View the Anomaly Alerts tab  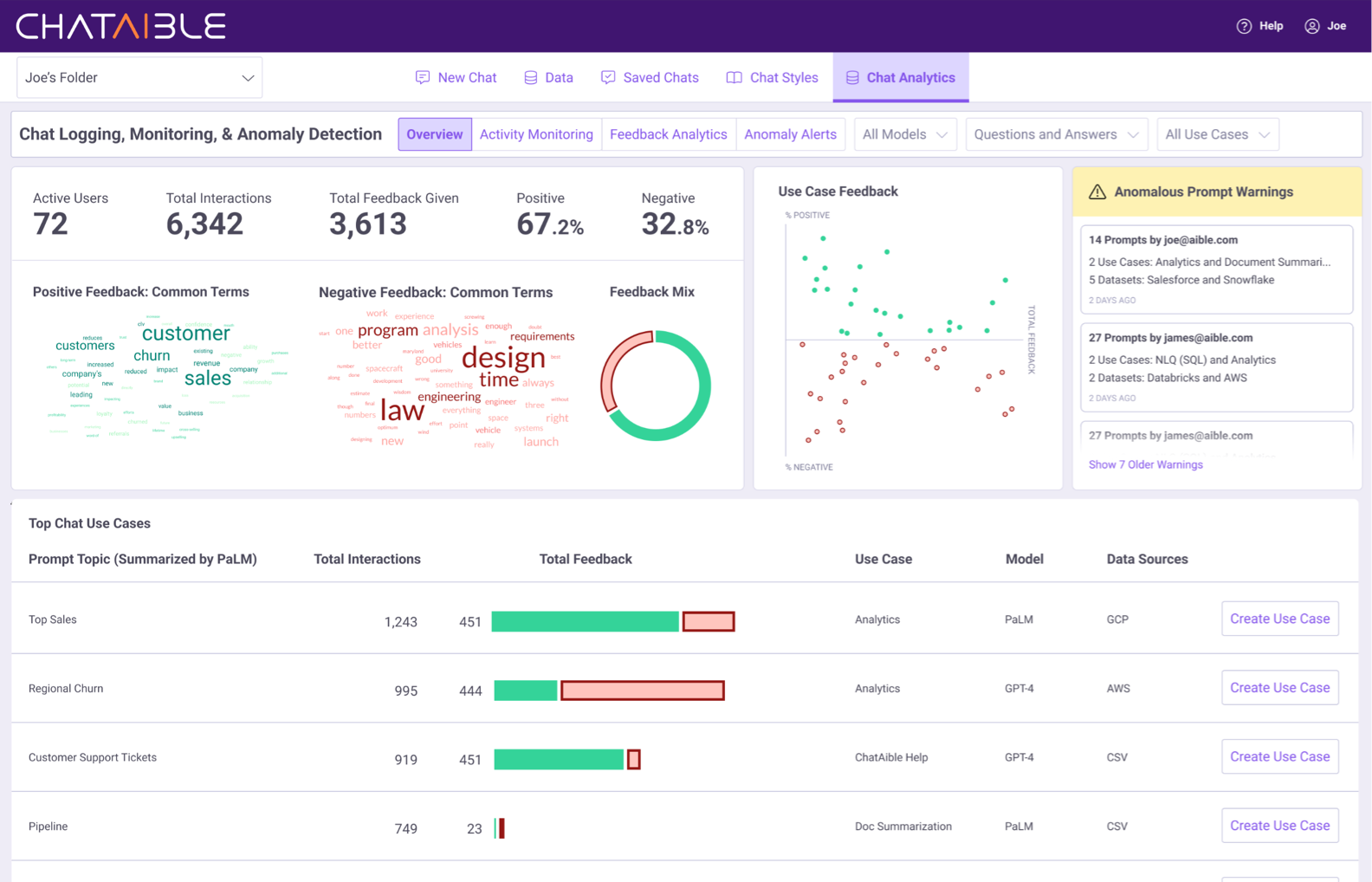pyautogui.click(x=790, y=134)
